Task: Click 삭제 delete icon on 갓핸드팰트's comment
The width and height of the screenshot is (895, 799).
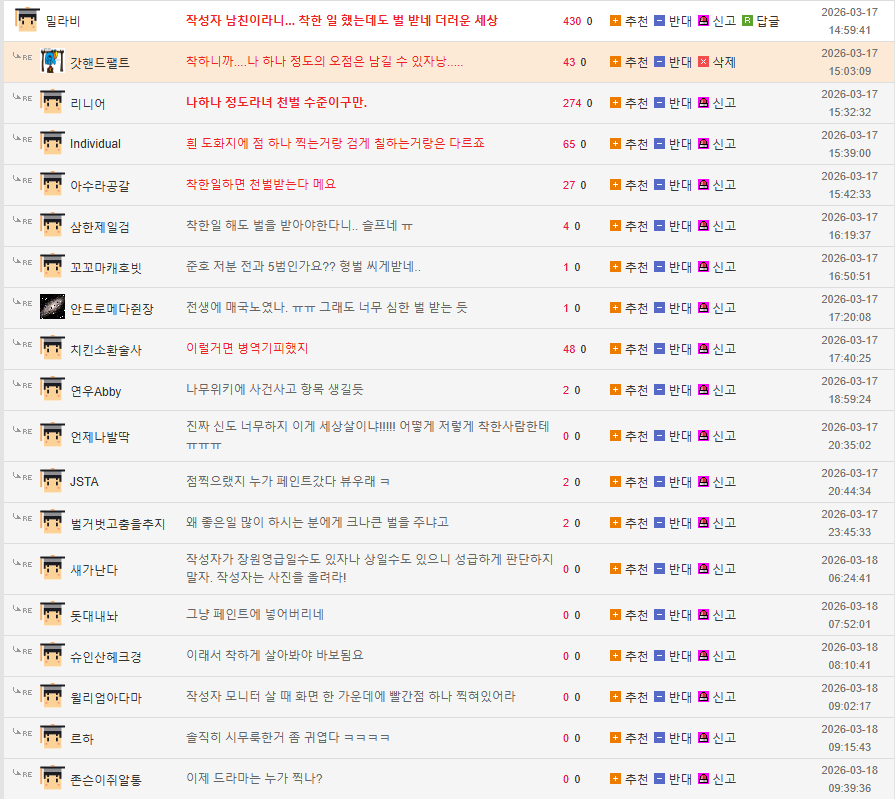Action: pos(703,62)
